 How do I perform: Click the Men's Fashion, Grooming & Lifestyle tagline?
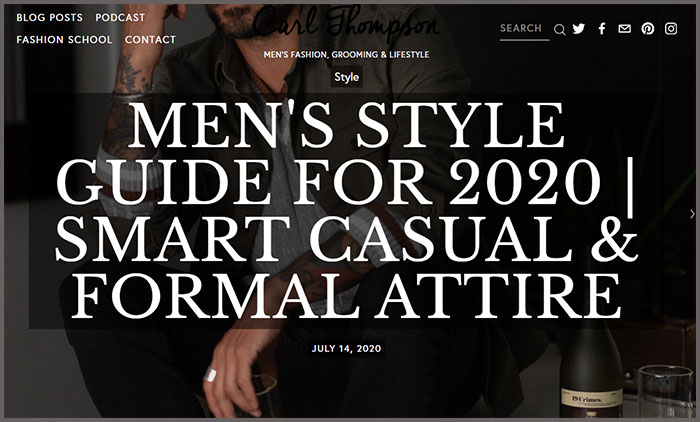tap(346, 54)
